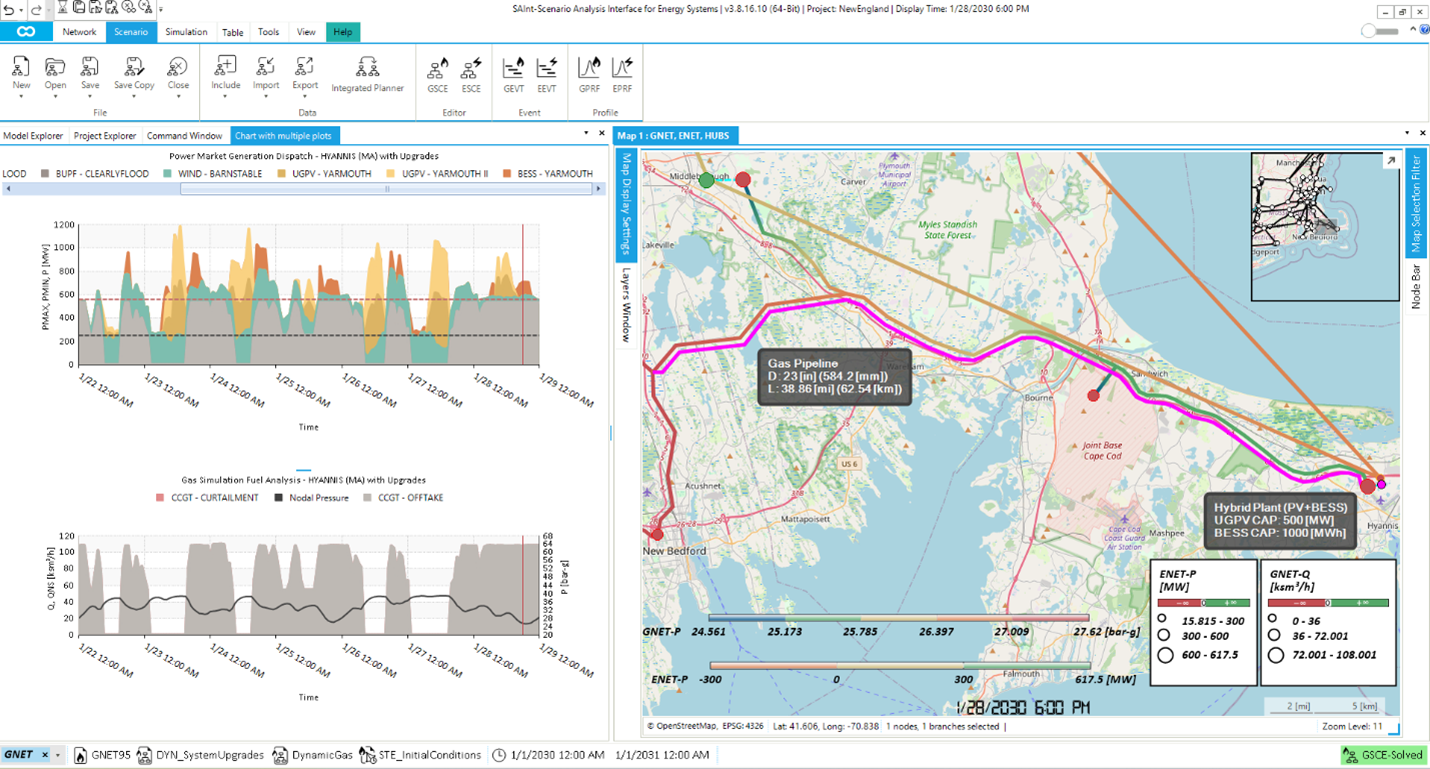
Task: Open the ESCE electric scenario editor
Action: 471,72
